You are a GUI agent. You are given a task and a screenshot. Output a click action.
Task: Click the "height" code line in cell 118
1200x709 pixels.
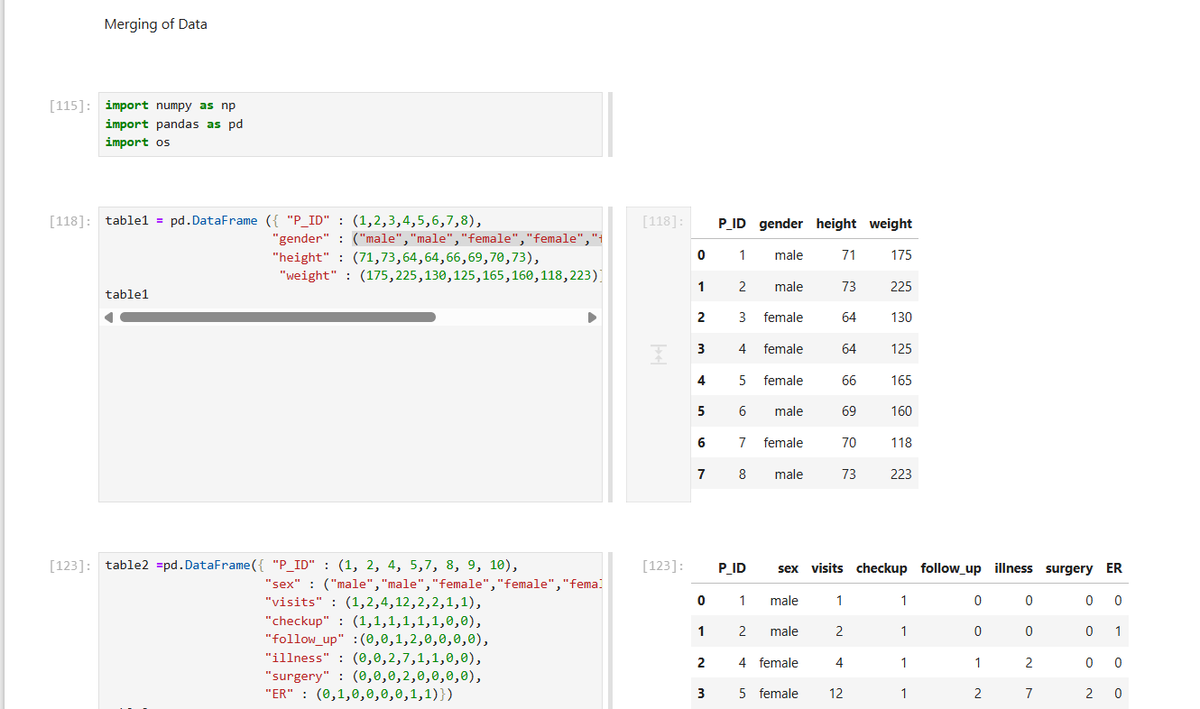[x=405, y=257]
